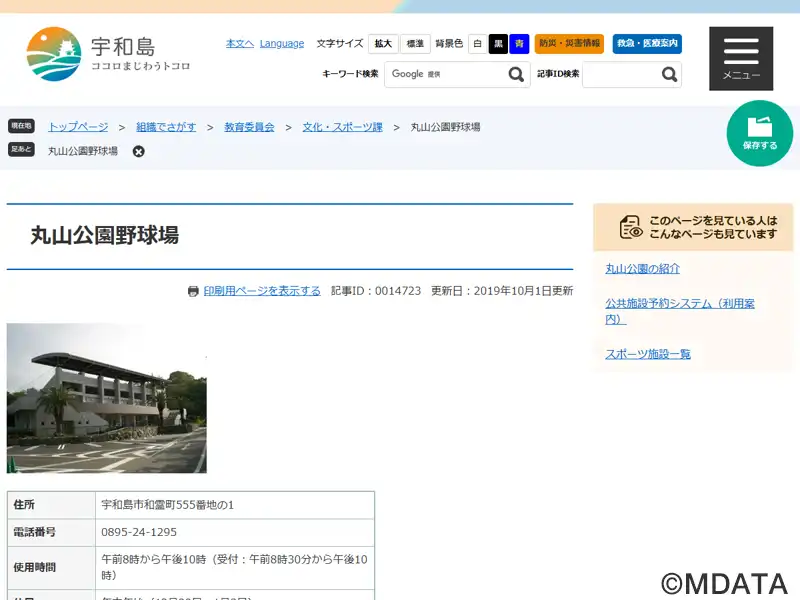Viewport: 800px width, 600px height.
Task: Go to 教育委員会 in breadcrumb
Action: pyautogui.click(x=249, y=127)
